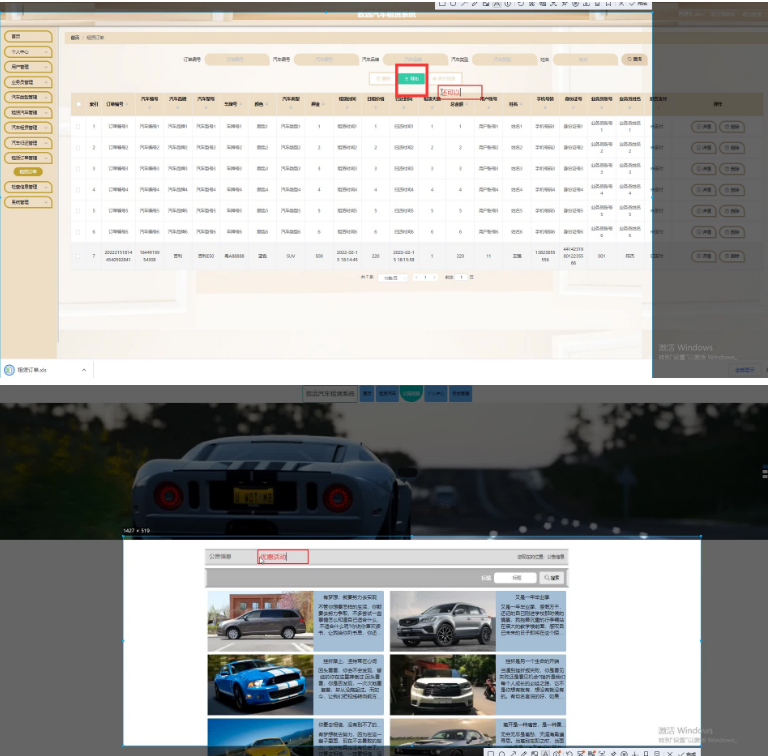This screenshot has height=756, width=768.
Task: Check the checkbox for table row 5
Action: [78, 211]
